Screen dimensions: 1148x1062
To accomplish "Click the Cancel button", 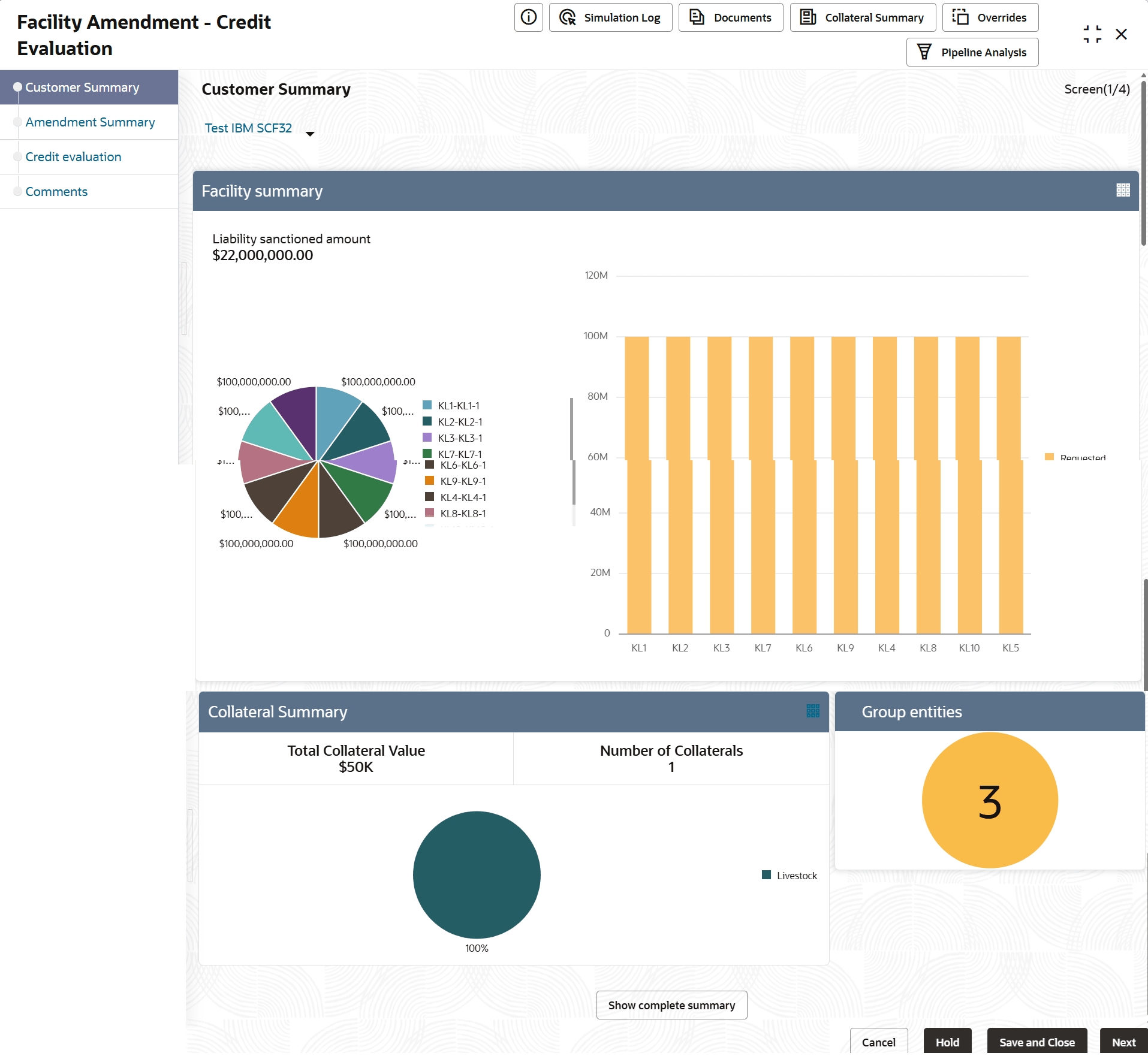I will 879,1042.
